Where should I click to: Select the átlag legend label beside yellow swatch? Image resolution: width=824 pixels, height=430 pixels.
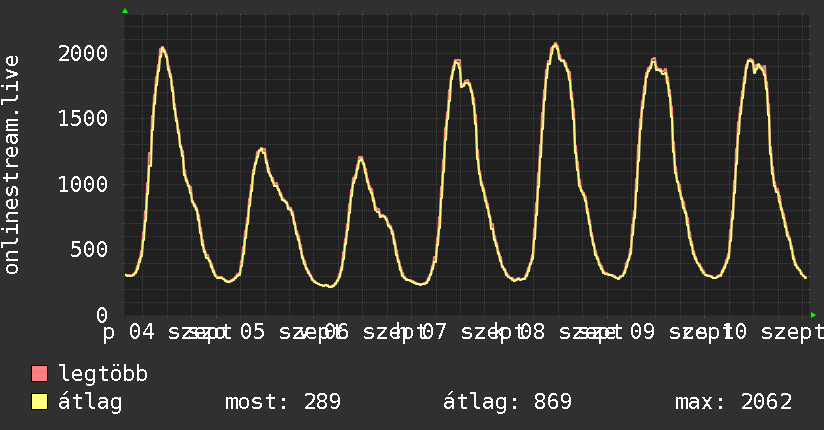(90, 402)
